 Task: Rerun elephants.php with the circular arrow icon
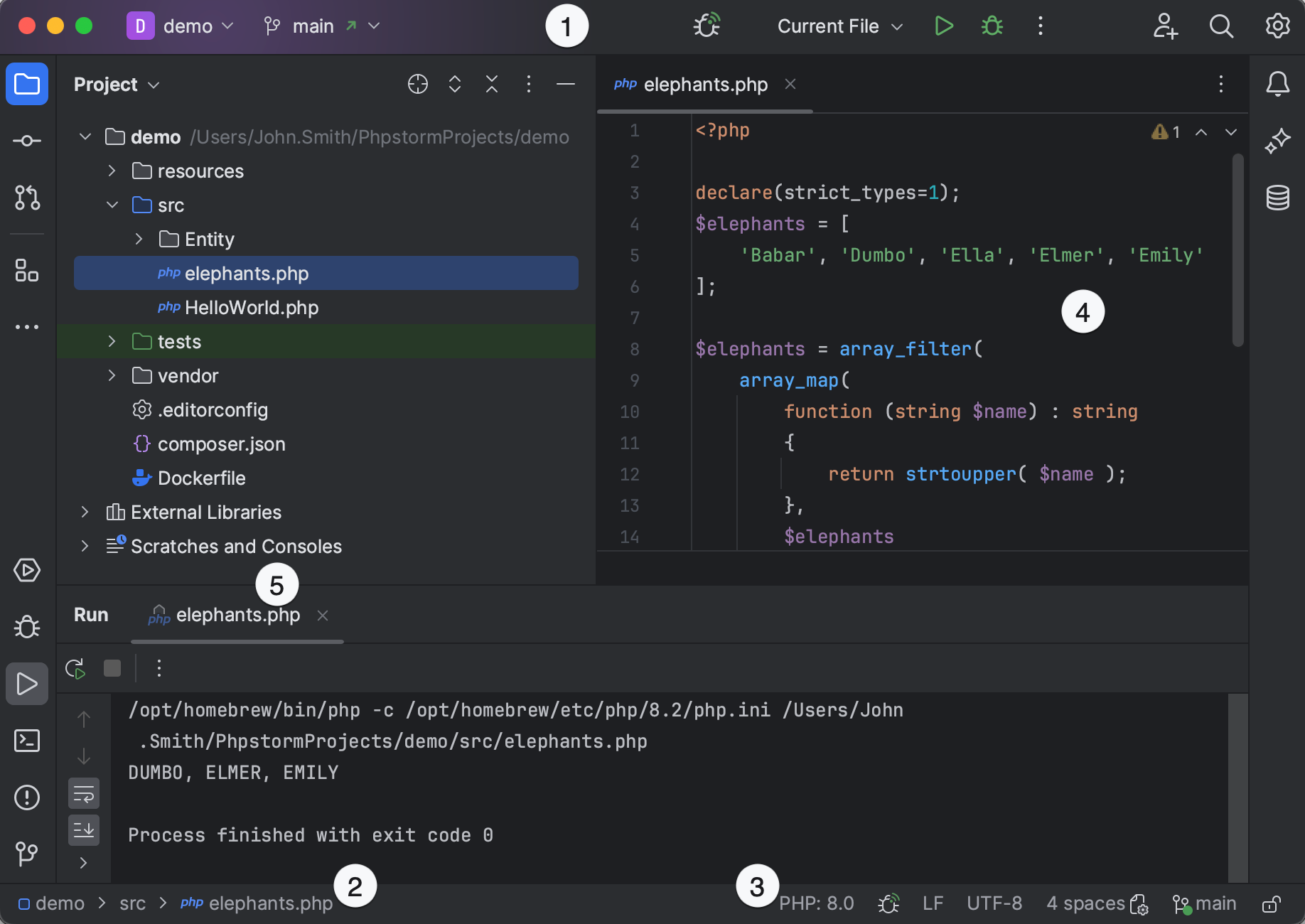(x=75, y=668)
